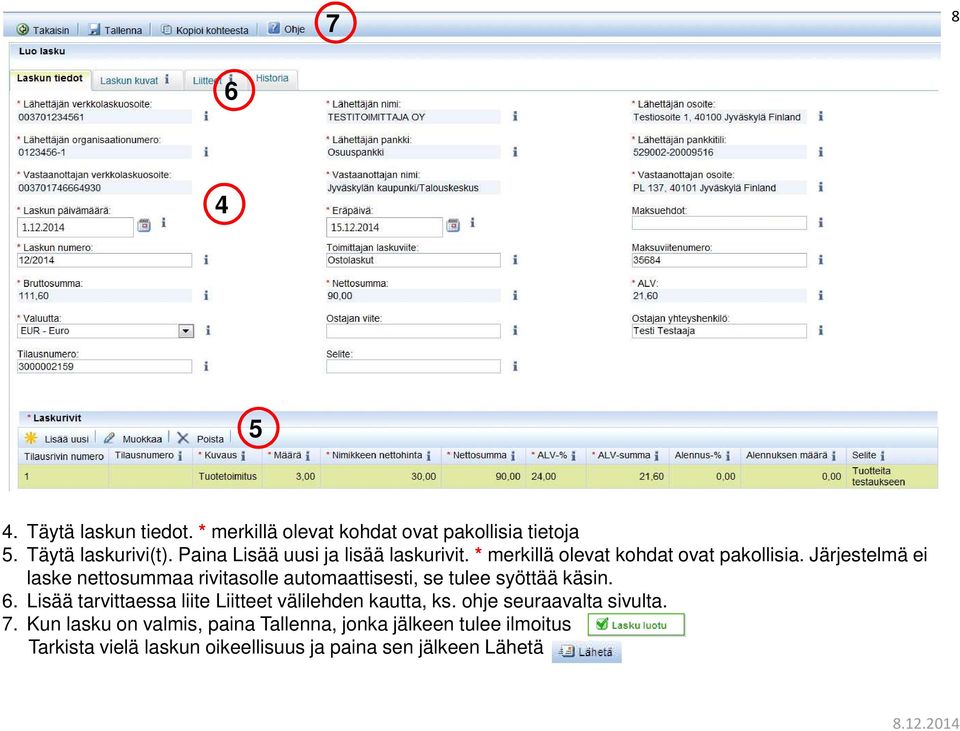Click Ostajan viite input field
This screenshot has width=960, height=731.
413,331
